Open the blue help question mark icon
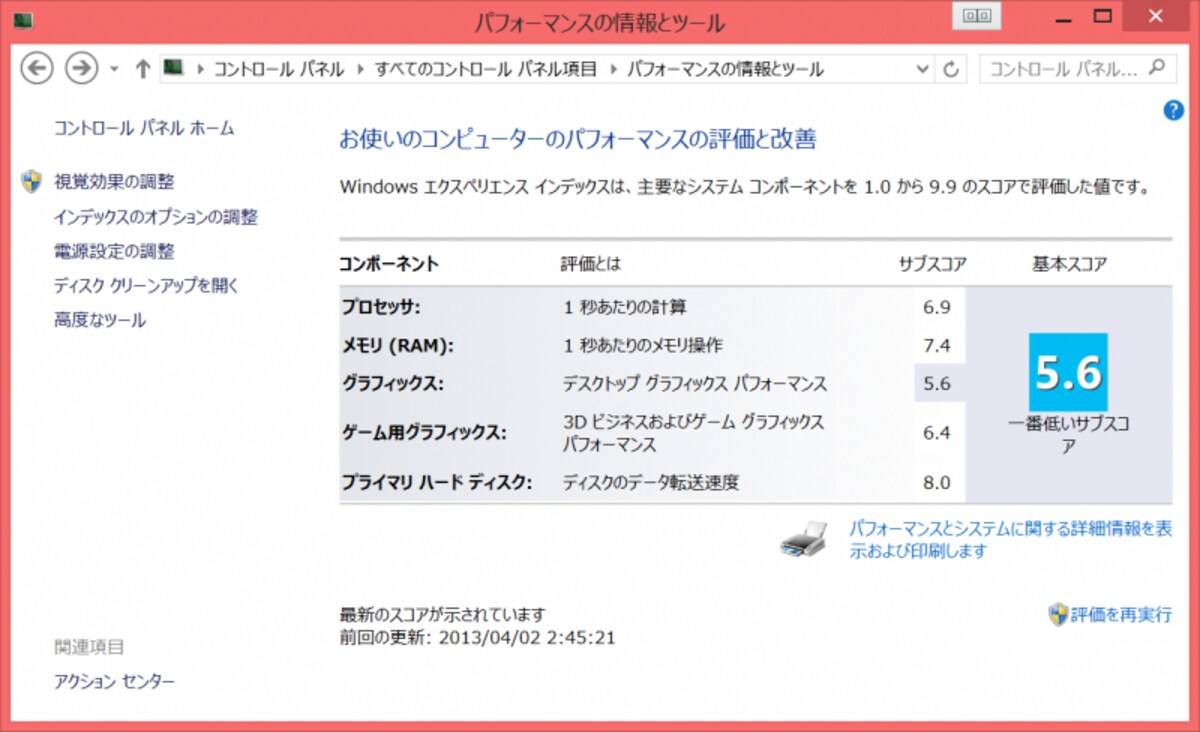This screenshot has height=732, width=1200. click(1174, 111)
